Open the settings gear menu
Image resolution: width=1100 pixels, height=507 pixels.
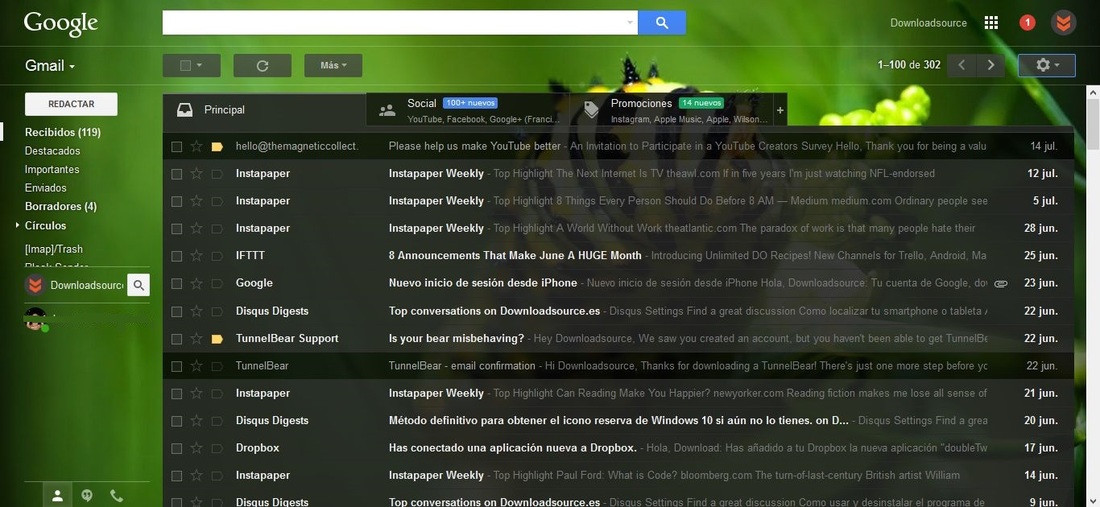point(1047,65)
